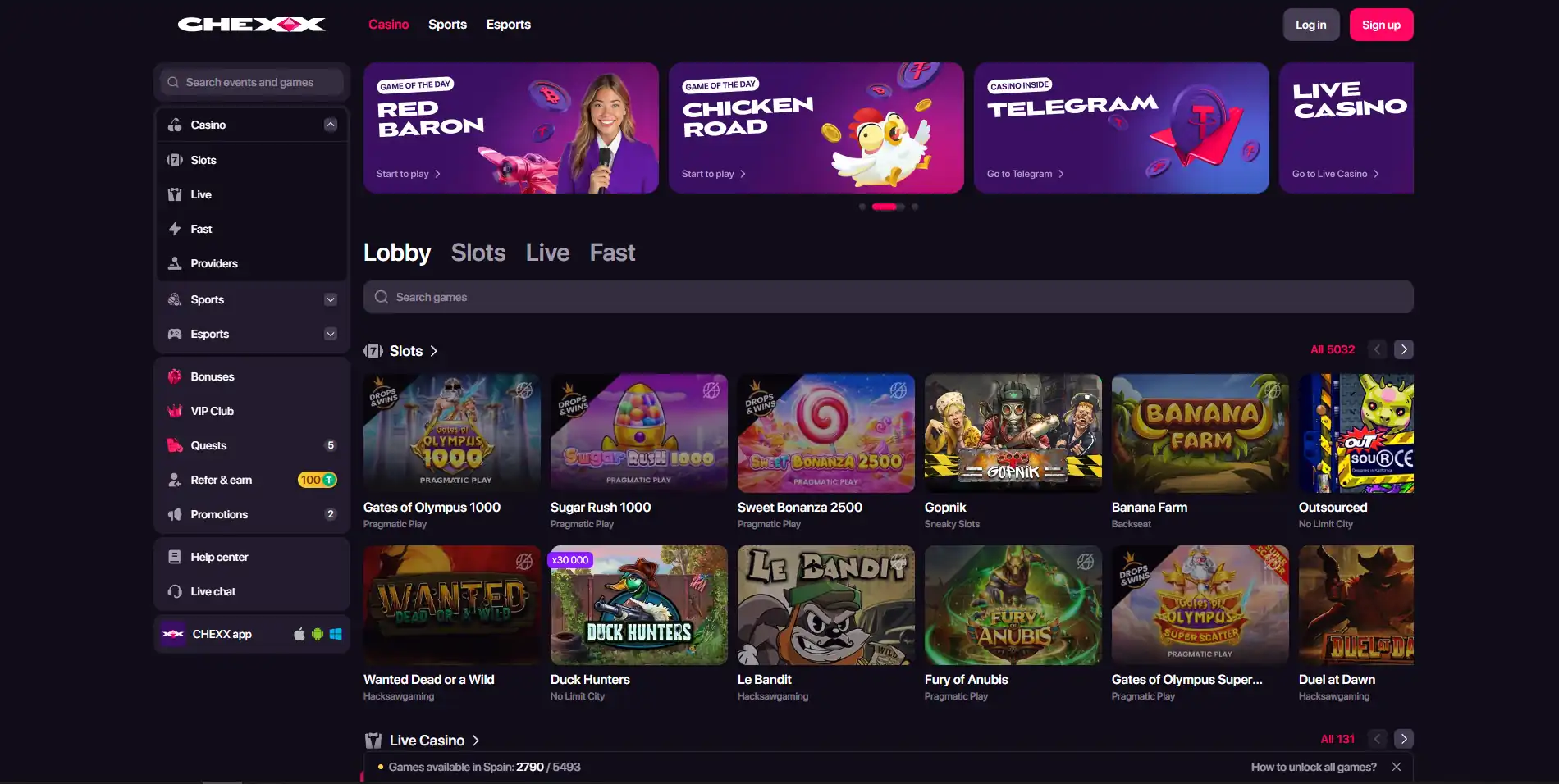Image resolution: width=1559 pixels, height=784 pixels.
Task: Click Start to play on Red Baron banner
Action: 409,174
